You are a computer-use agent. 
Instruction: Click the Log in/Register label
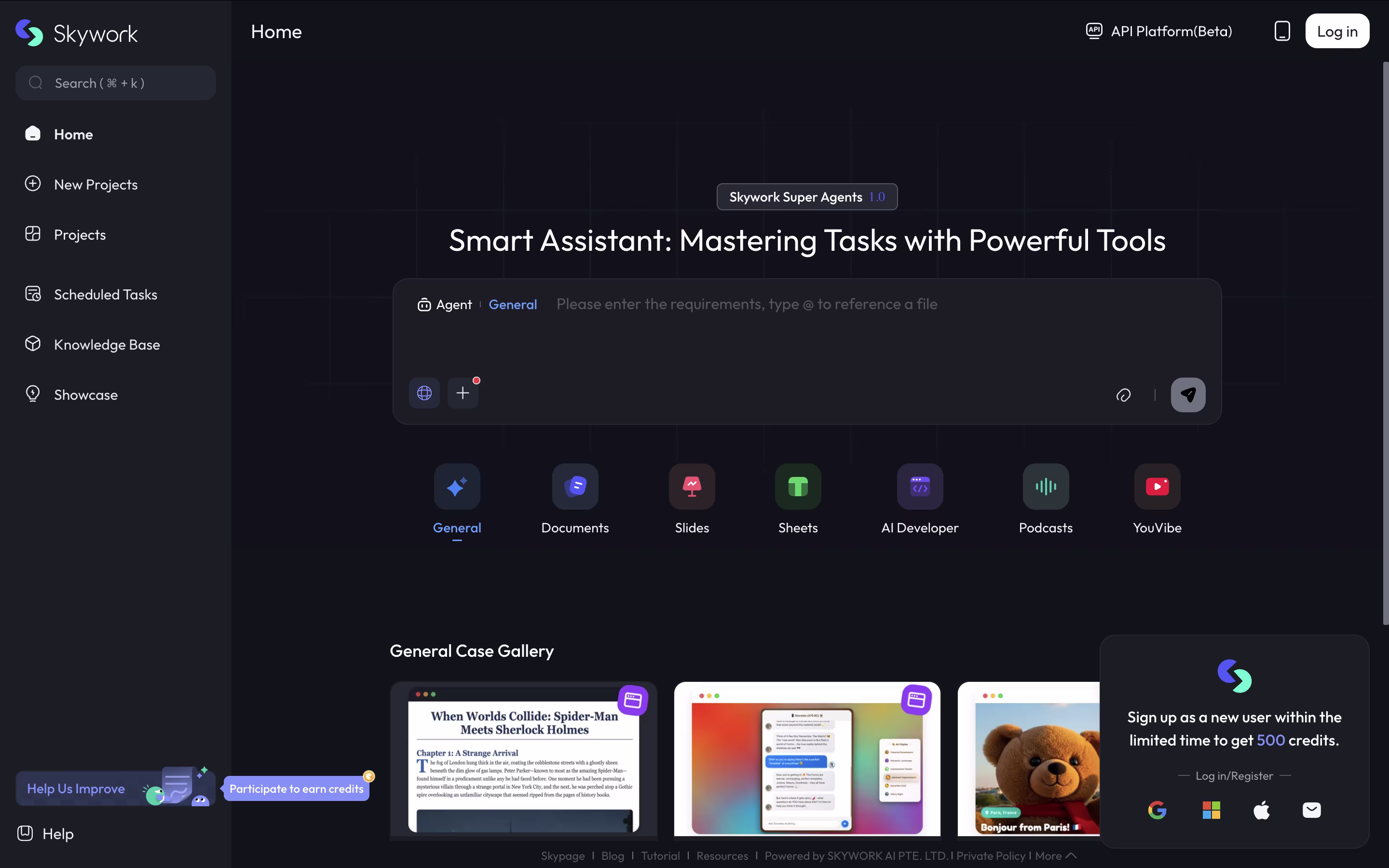(1234, 775)
